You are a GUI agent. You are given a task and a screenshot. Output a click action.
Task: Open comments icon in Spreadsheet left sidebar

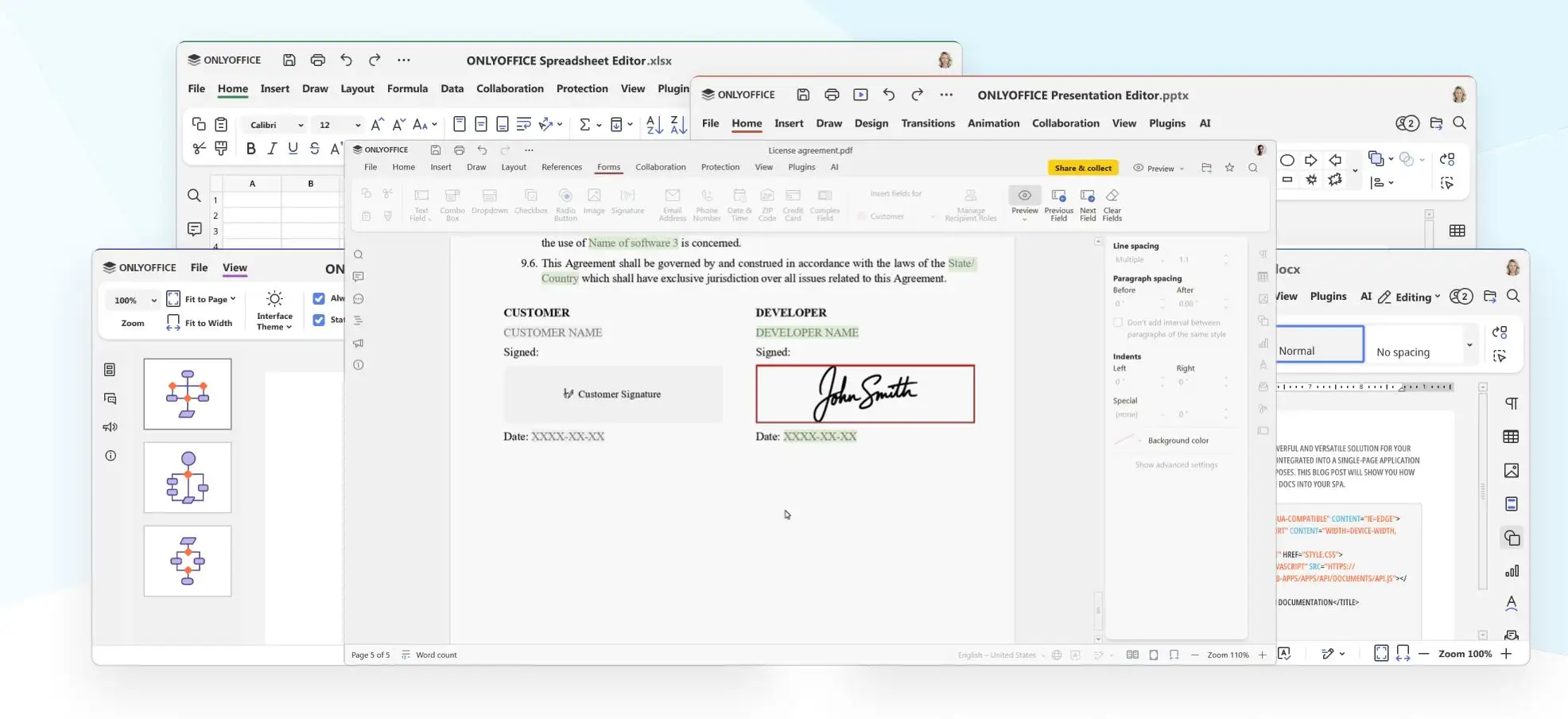pyautogui.click(x=194, y=229)
